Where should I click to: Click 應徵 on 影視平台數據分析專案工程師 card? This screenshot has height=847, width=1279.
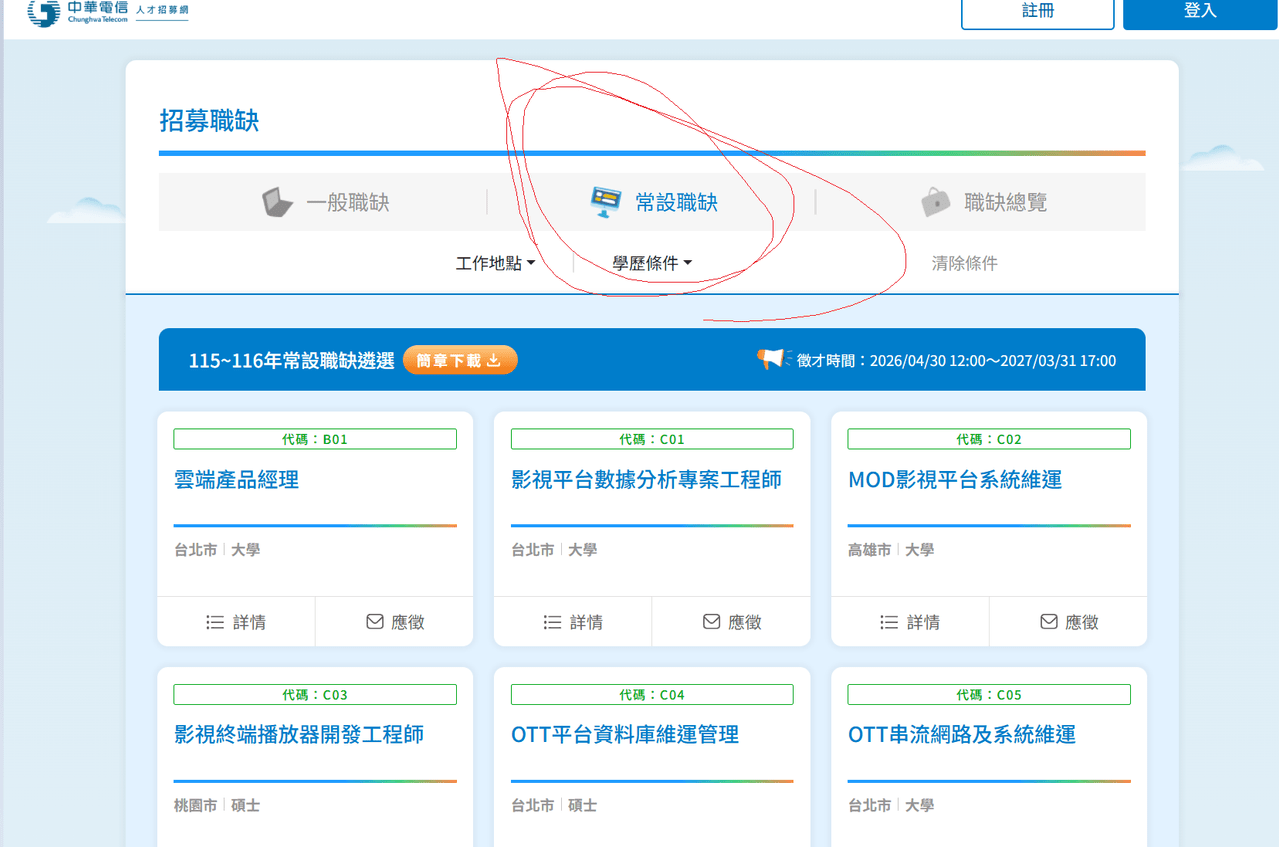pyautogui.click(x=732, y=622)
